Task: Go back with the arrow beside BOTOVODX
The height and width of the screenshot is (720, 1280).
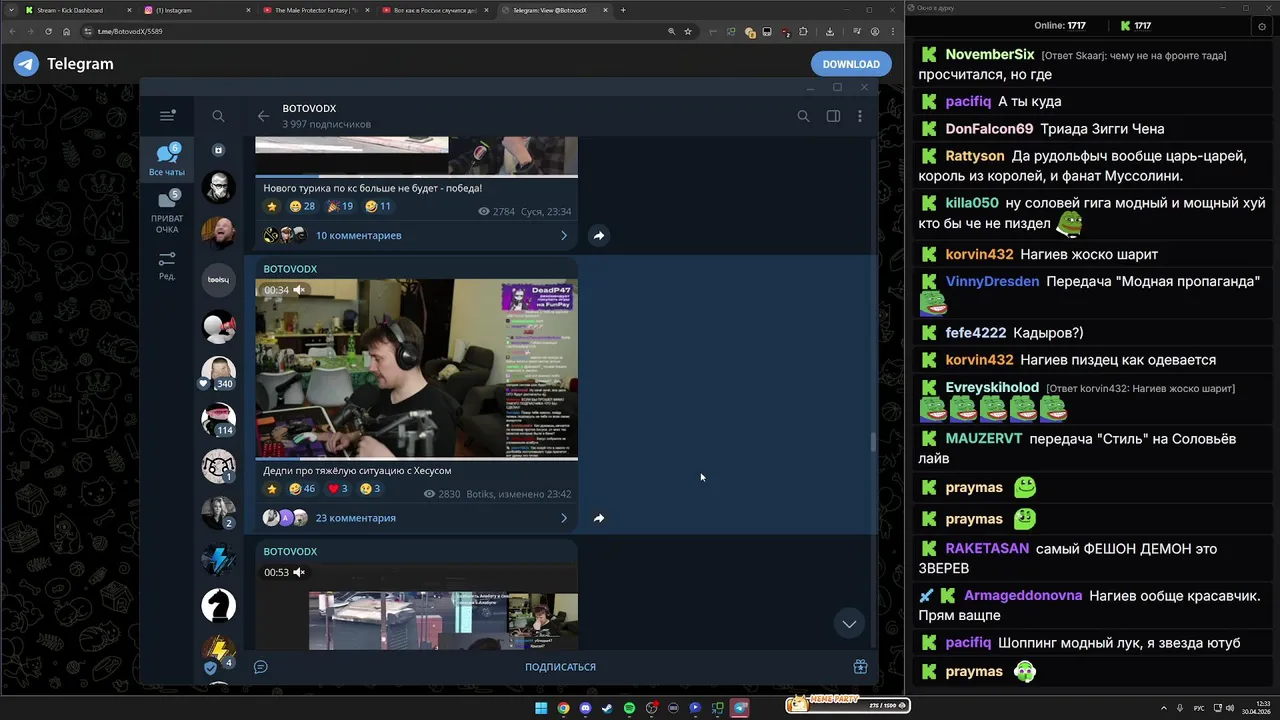Action: pyautogui.click(x=263, y=116)
